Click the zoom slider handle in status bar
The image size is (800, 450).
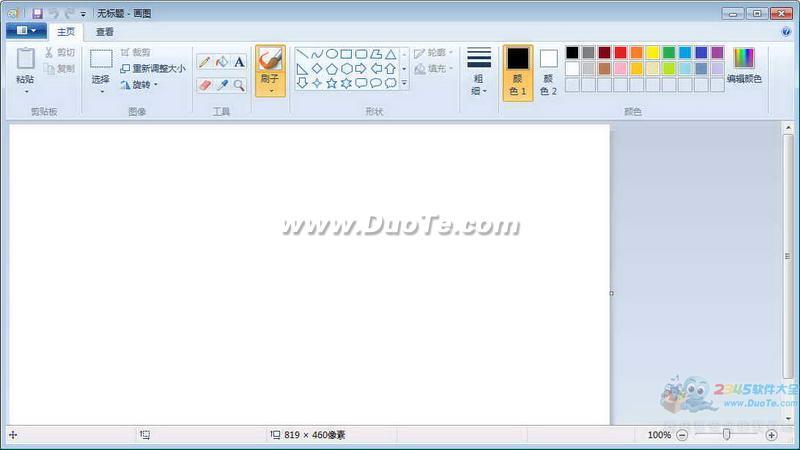[x=726, y=434]
